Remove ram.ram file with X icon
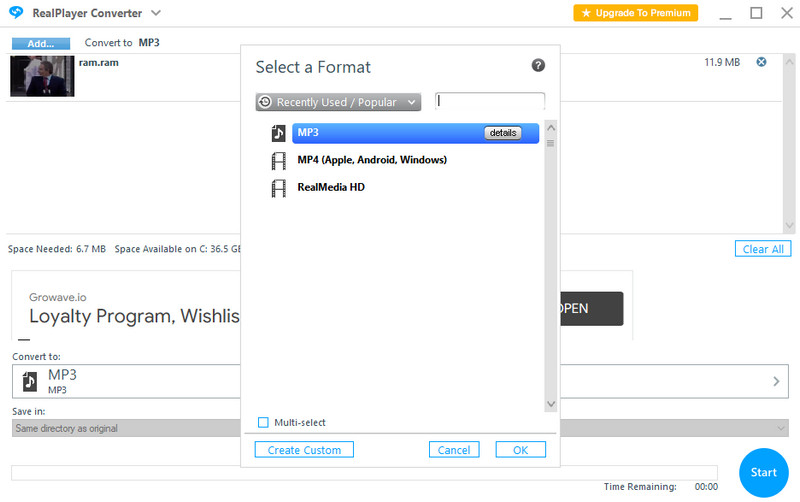The image size is (800, 502). point(761,63)
